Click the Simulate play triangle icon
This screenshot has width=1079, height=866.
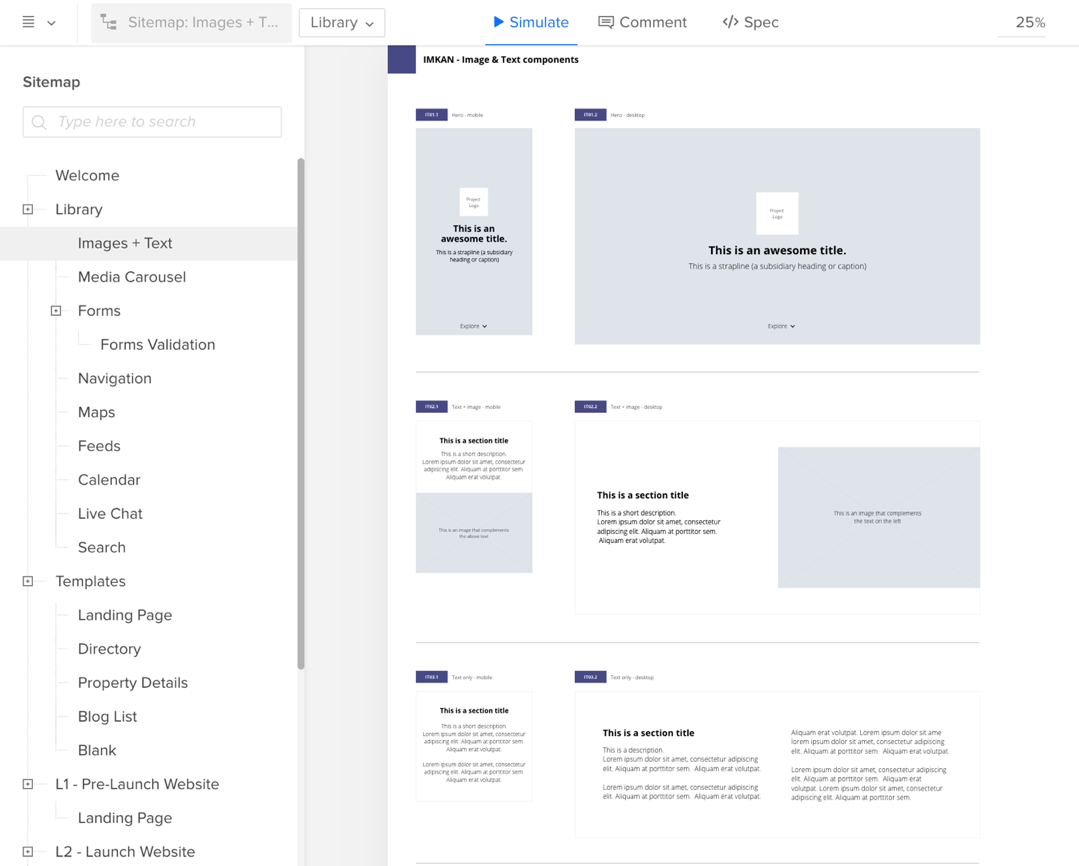[x=498, y=22]
